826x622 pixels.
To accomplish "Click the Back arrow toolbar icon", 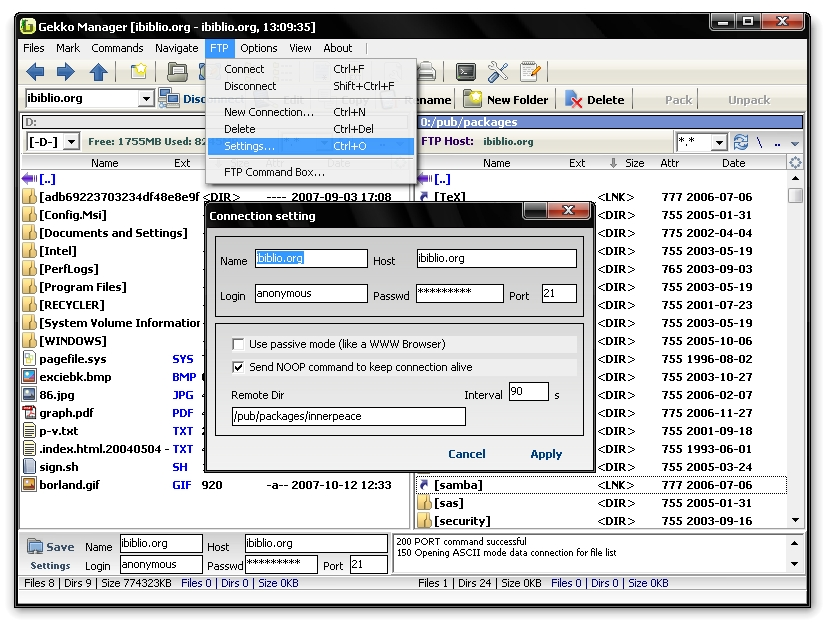I will pos(35,72).
